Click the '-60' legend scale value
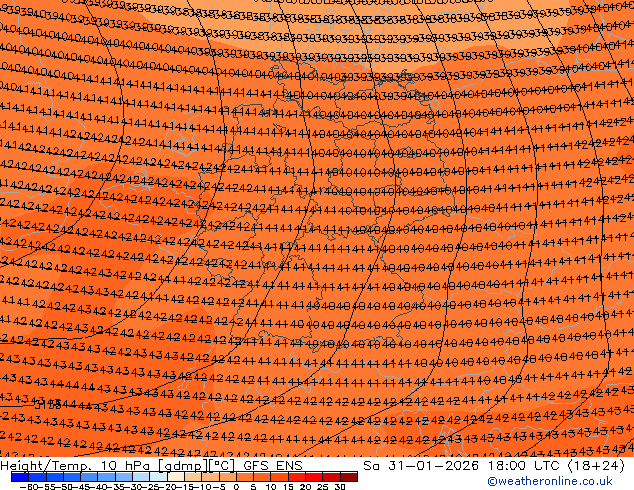 tap(28, 487)
